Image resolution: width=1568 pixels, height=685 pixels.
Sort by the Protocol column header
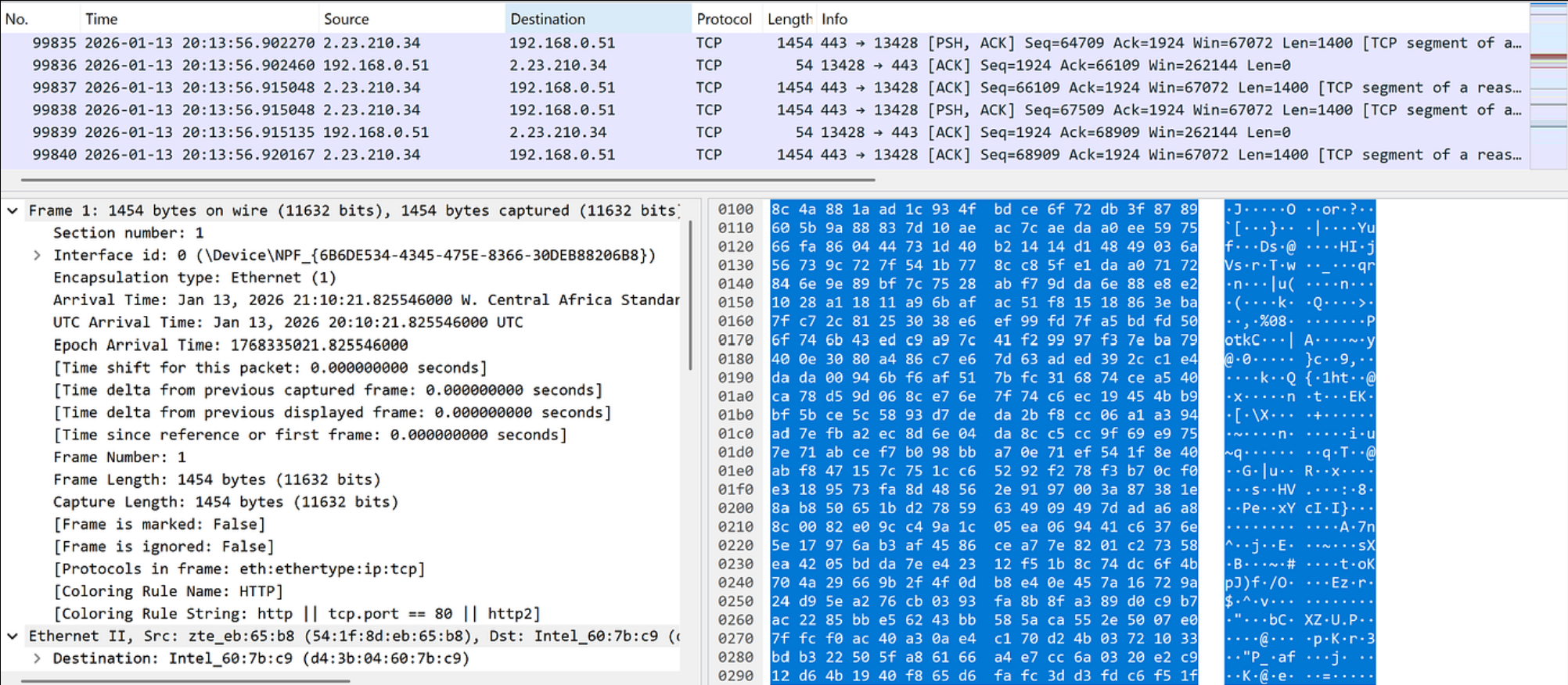(727, 19)
